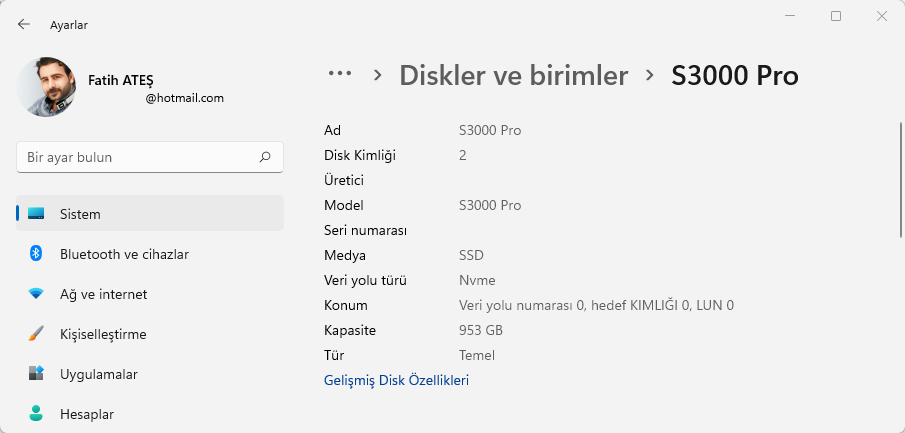The height and width of the screenshot is (433, 905).
Task: Select the Tür value Temel
Action: coord(477,355)
